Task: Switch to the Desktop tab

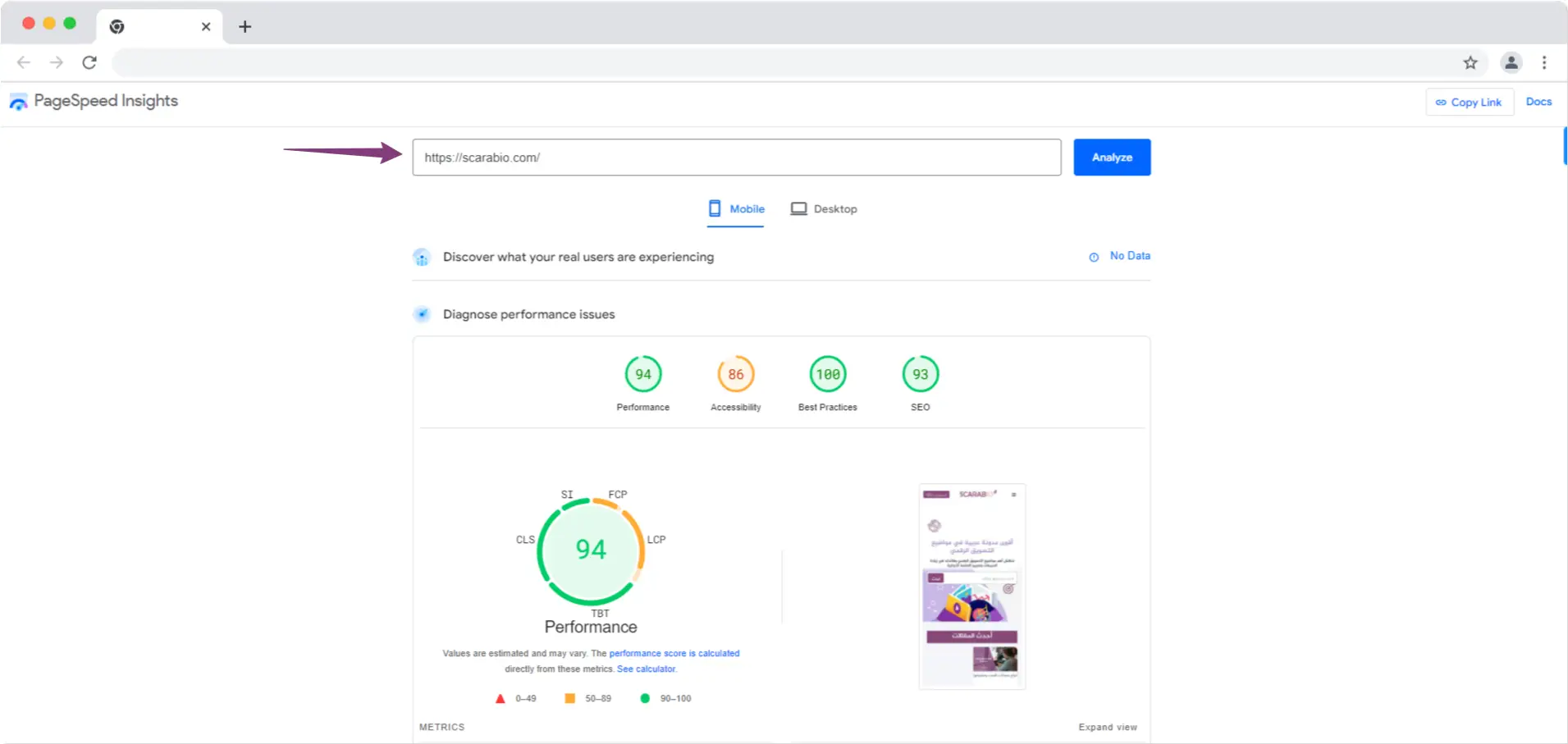Action: click(824, 209)
